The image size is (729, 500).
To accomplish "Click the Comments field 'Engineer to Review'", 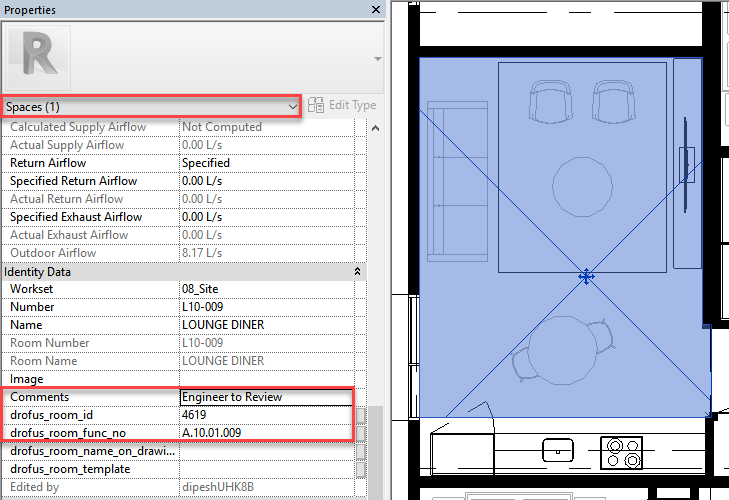I will (266, 397).
